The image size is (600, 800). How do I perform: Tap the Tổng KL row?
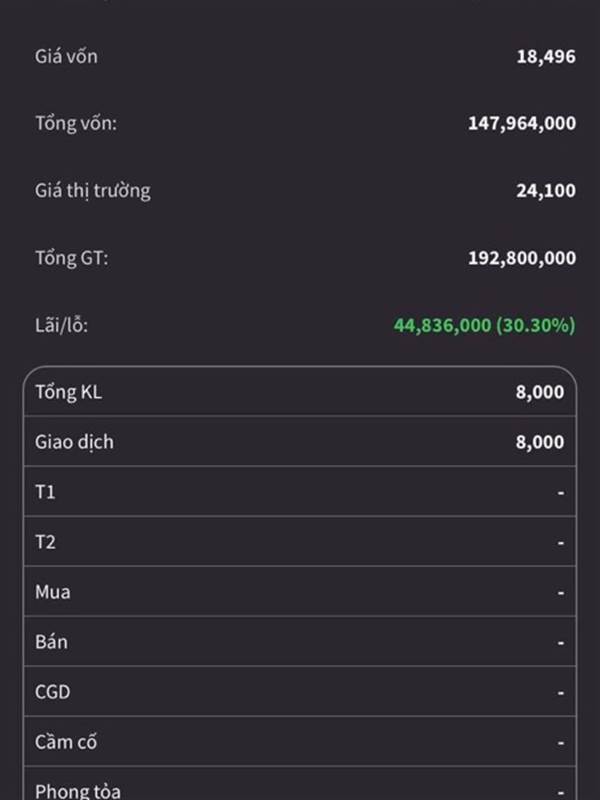click(x=300, y=392)
